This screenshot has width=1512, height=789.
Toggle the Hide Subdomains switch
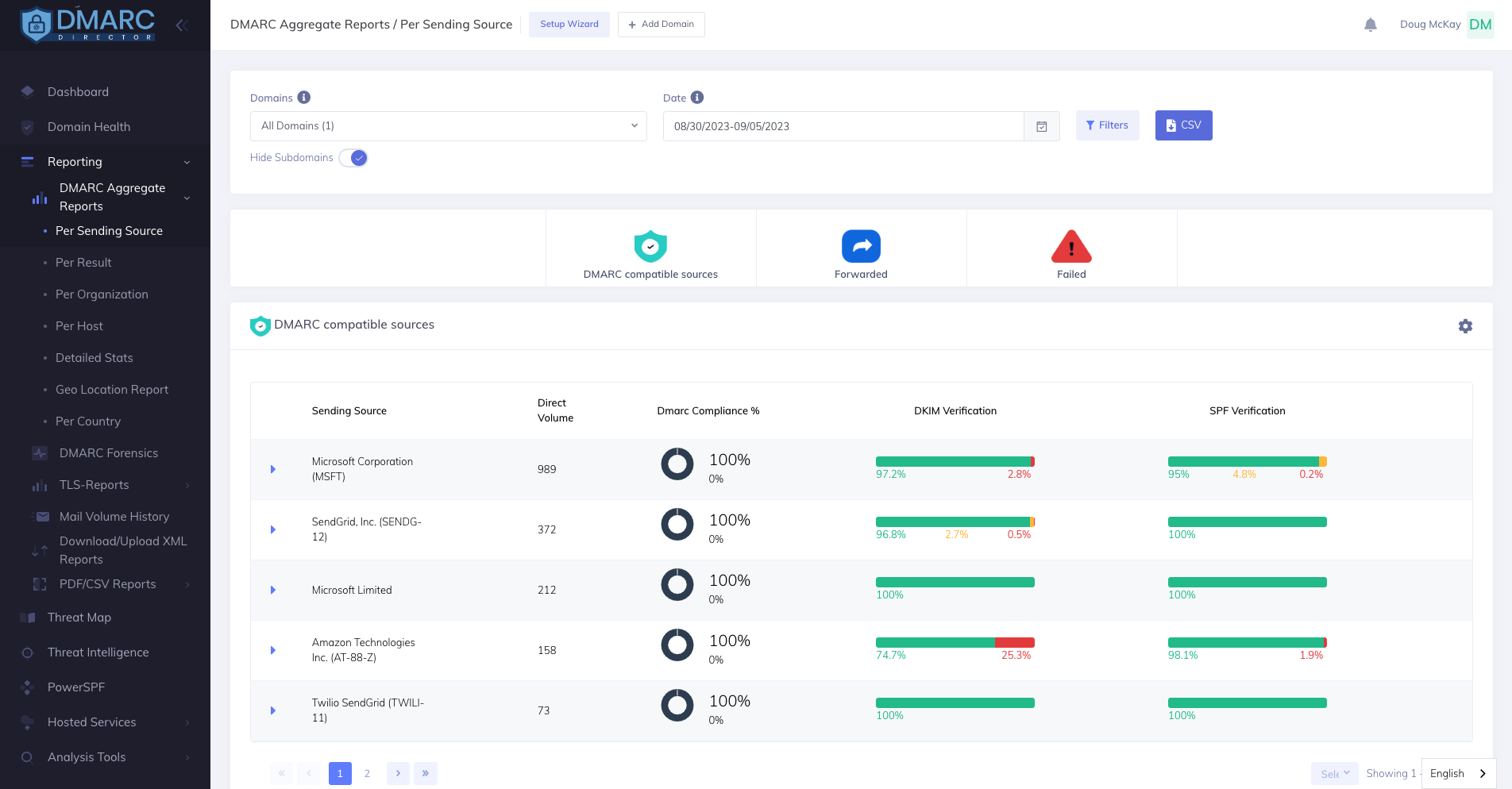(353, 158)
